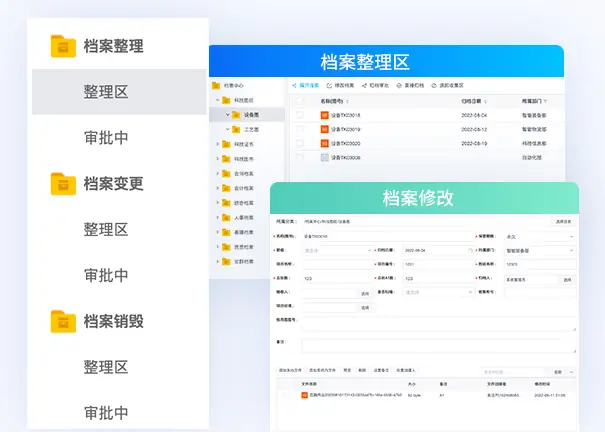The width and height of the screenshot is (605, 432).
Task: Open file icon for 设备TK03018
Action: point(324,116)
